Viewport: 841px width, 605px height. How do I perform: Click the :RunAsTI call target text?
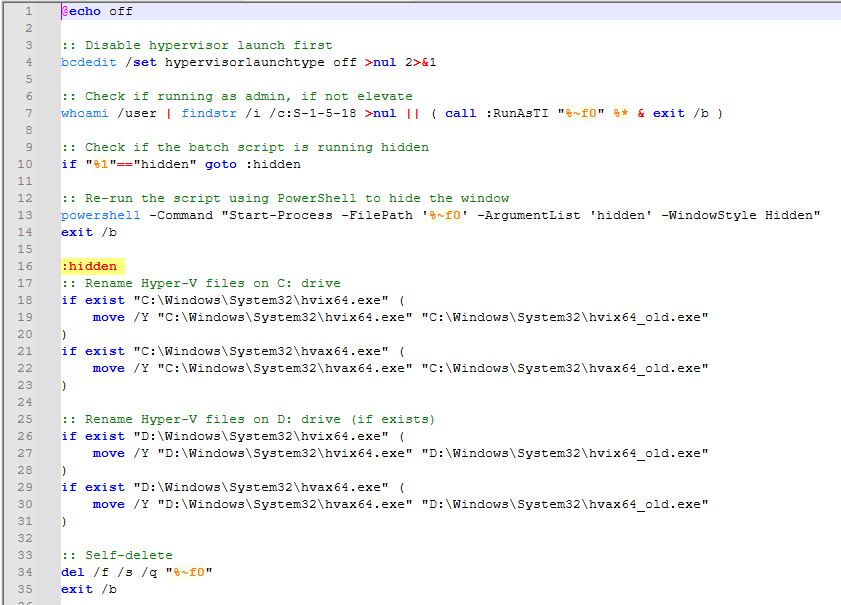pyautogui.click(x=517, y=113)
